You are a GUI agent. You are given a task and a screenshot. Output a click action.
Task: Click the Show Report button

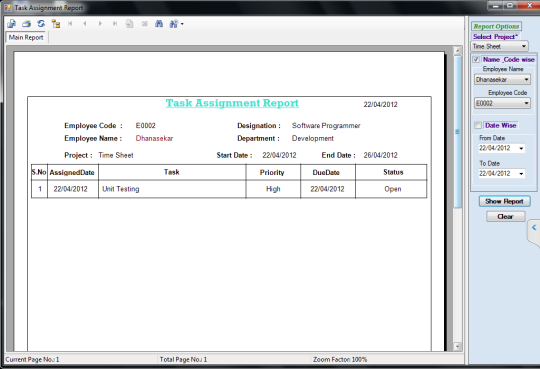[505, 201]
